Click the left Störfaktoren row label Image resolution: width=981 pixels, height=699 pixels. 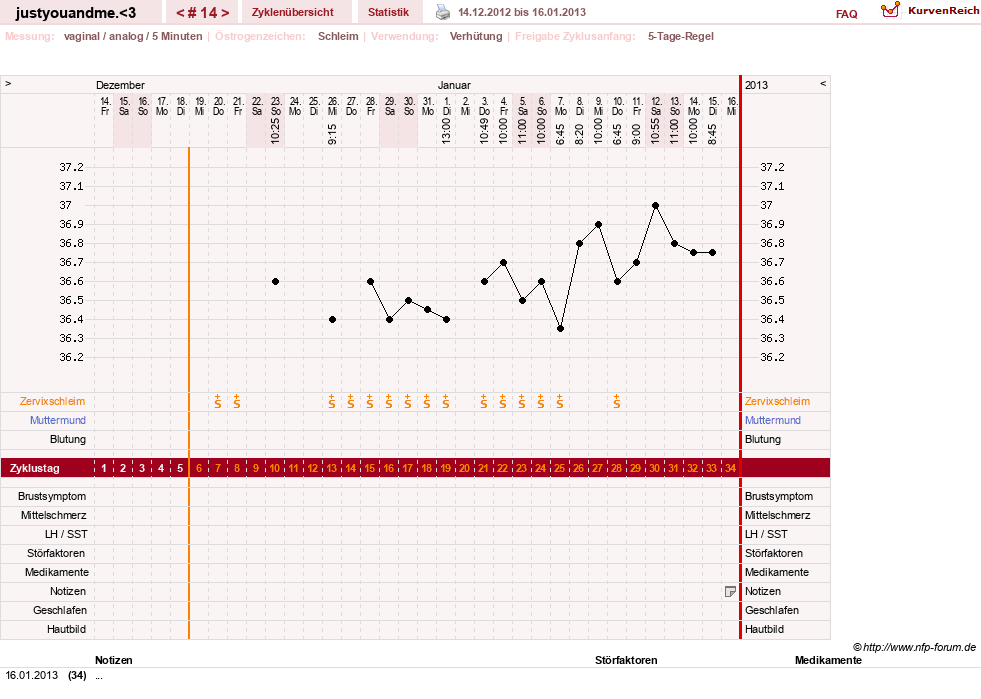(56, 553)
